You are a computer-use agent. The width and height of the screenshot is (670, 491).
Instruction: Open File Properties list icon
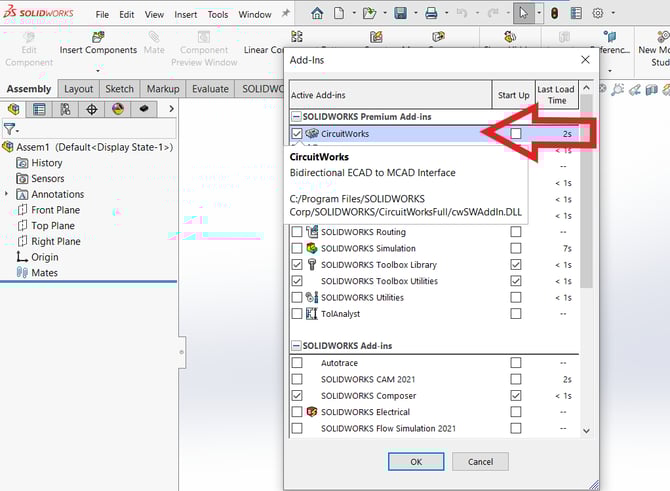[x=576, y=14]
